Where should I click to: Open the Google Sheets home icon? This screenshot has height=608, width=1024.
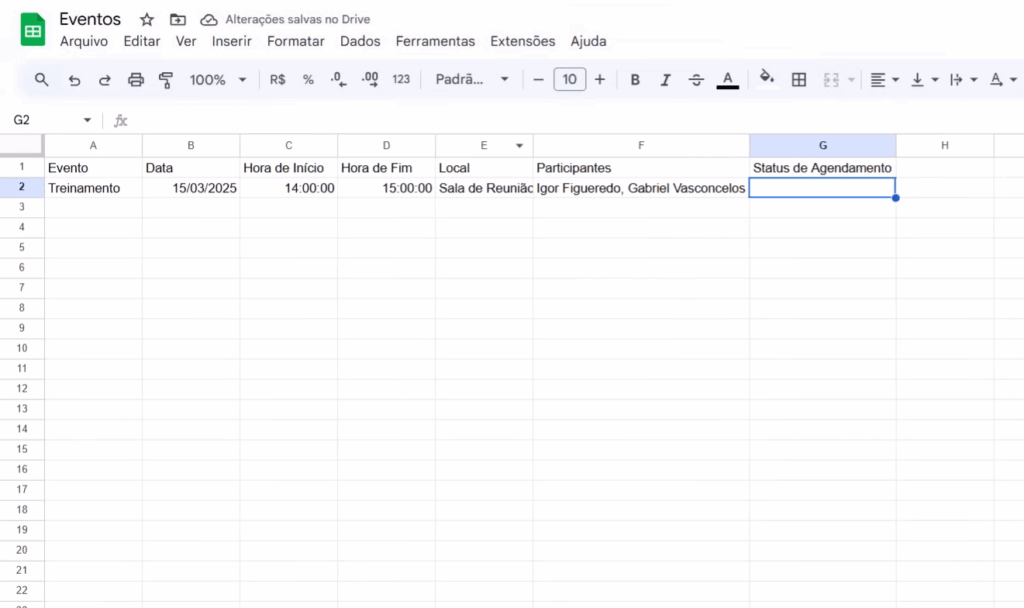coord(33,29)
